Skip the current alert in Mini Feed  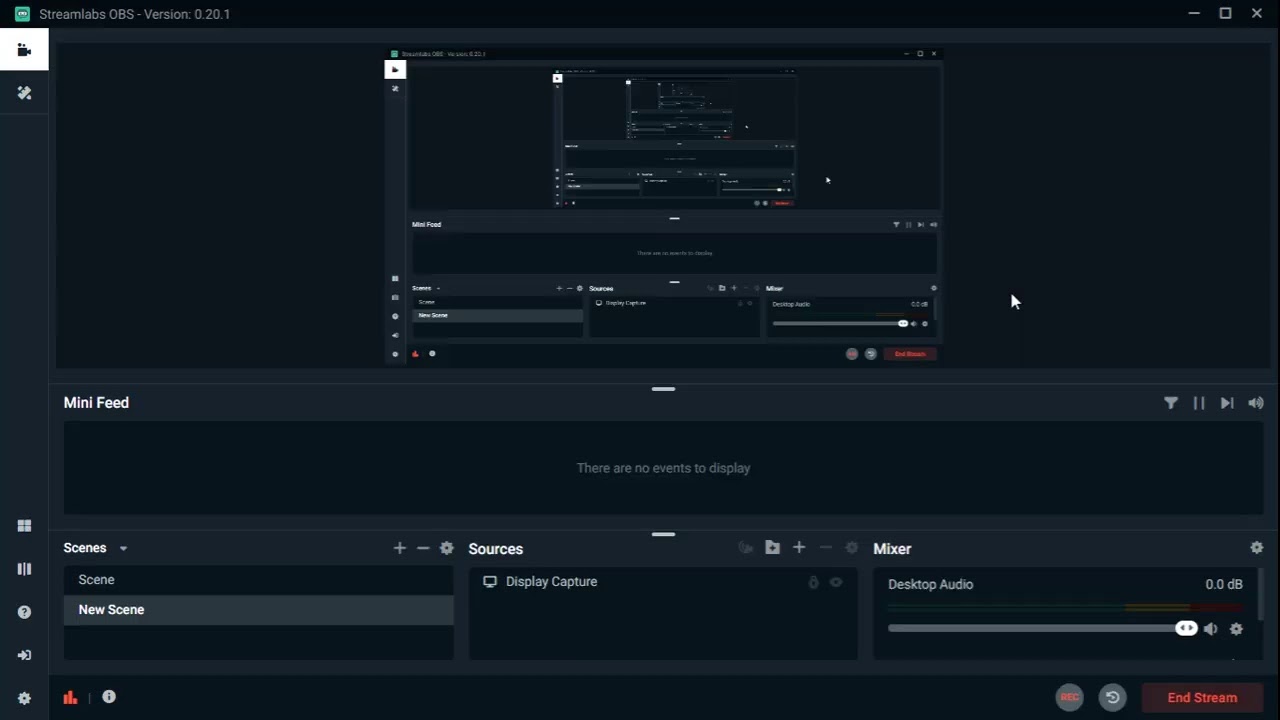coord(1227,403)
